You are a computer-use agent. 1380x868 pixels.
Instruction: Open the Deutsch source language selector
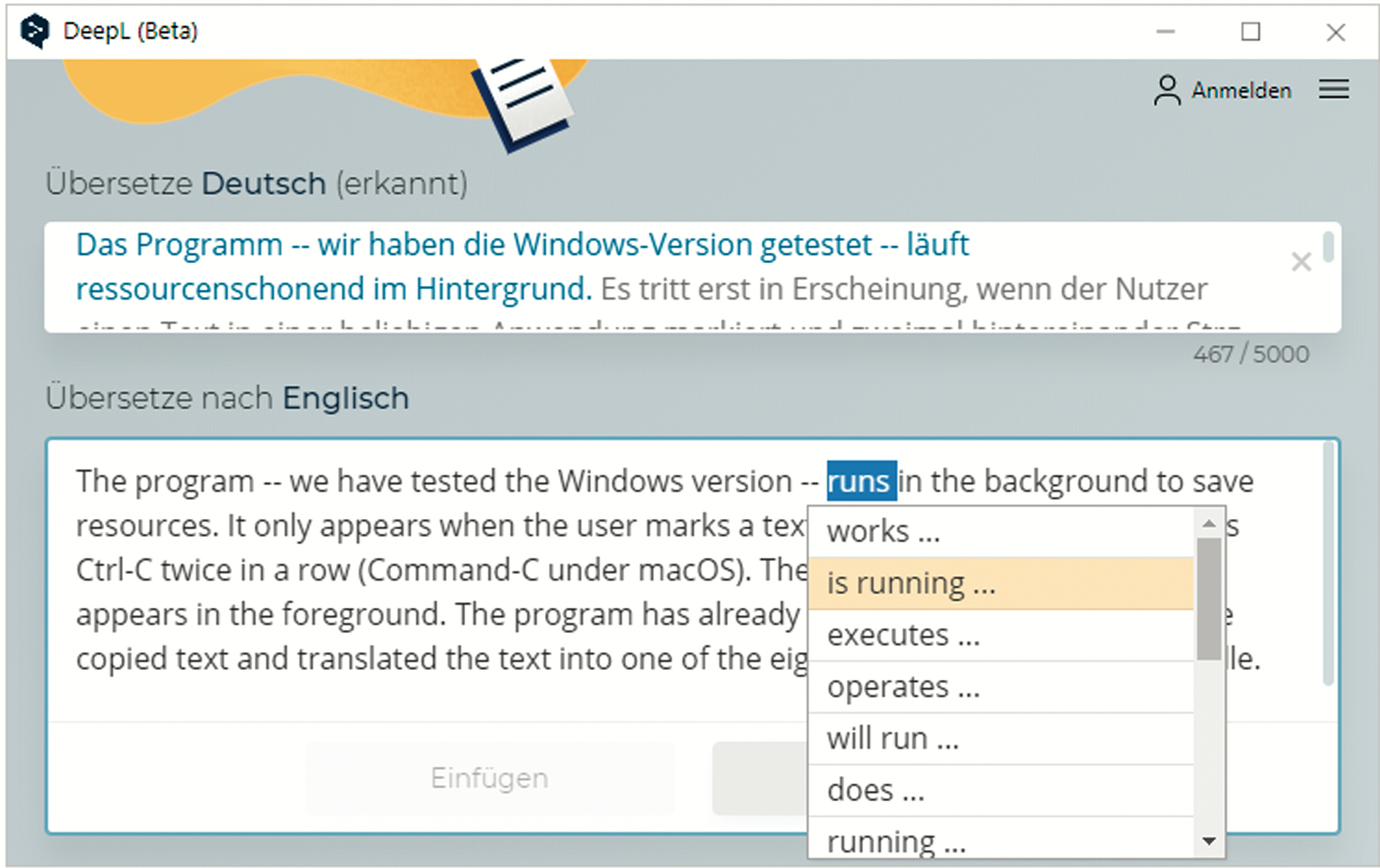pos(263,183)
